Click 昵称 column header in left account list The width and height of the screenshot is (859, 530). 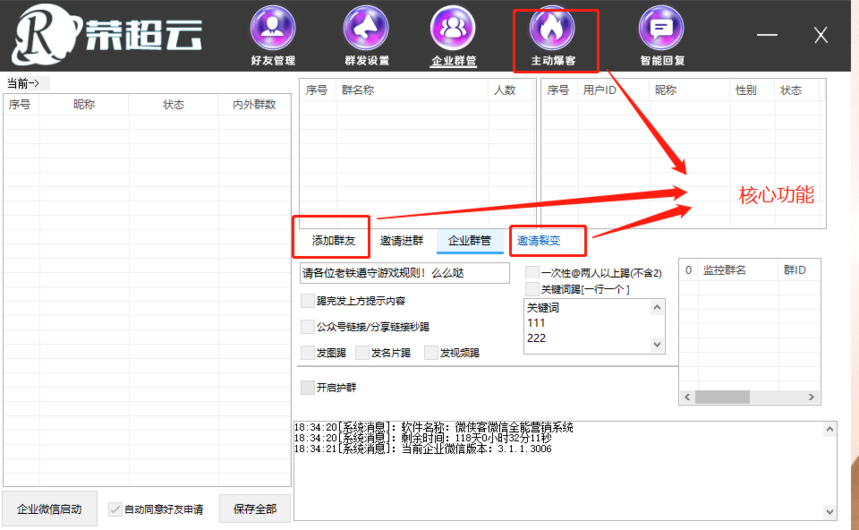tap(84, 104)
